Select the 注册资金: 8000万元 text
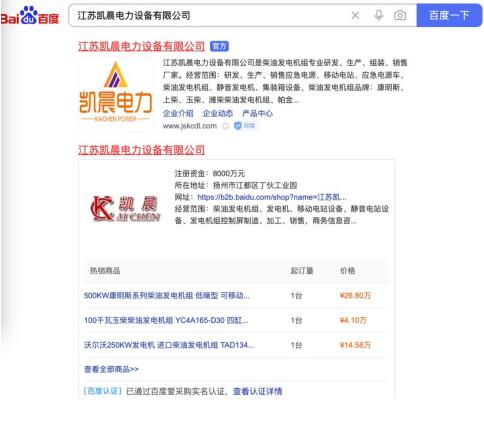 click(210, 173)
